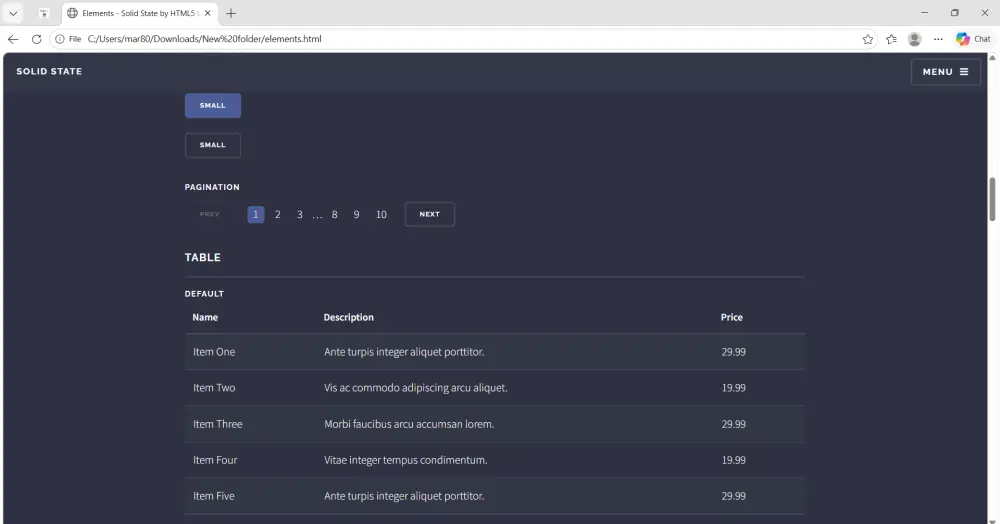Select the Elements - Solid State browser tab
The width and height of the screenshot is (1000, 524).
pyautogui.click(x=140, y=13)
